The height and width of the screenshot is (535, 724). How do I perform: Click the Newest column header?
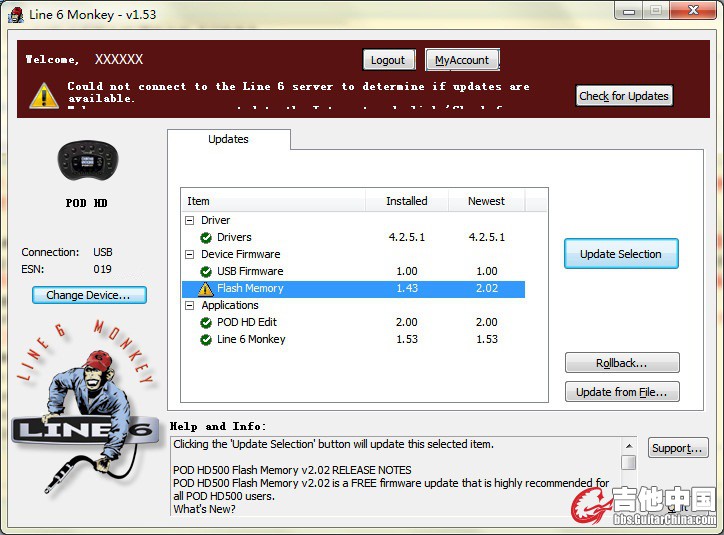(x=486, y=201)
